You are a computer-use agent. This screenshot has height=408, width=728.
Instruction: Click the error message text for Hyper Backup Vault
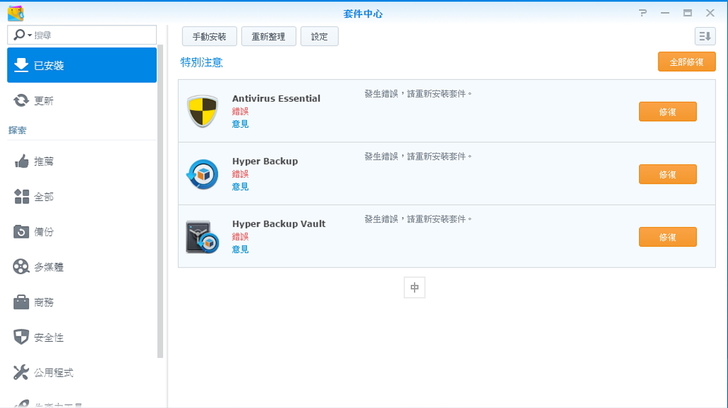click(x=418, y=219)
